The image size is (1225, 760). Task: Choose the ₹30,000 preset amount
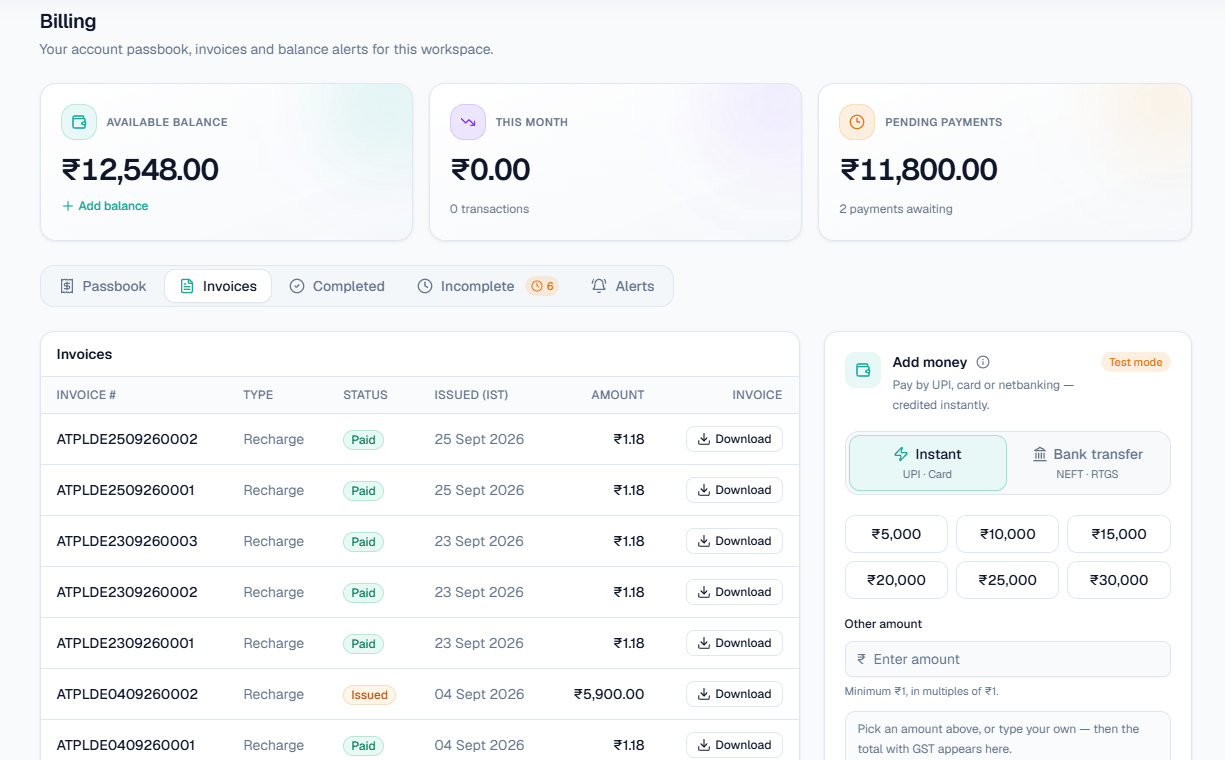coord(1119,580)
